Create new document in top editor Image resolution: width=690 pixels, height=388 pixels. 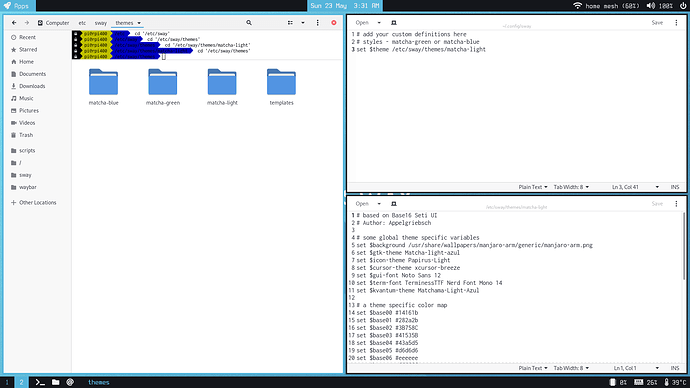(x=394, y=23)
